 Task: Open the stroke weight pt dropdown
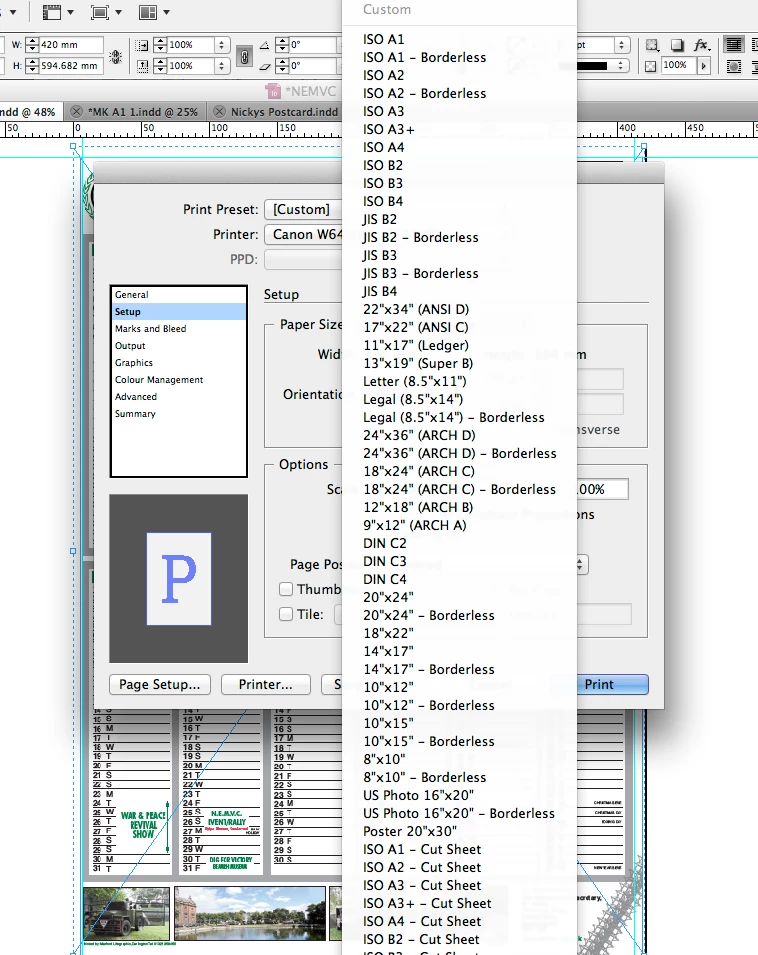(622, 45)
